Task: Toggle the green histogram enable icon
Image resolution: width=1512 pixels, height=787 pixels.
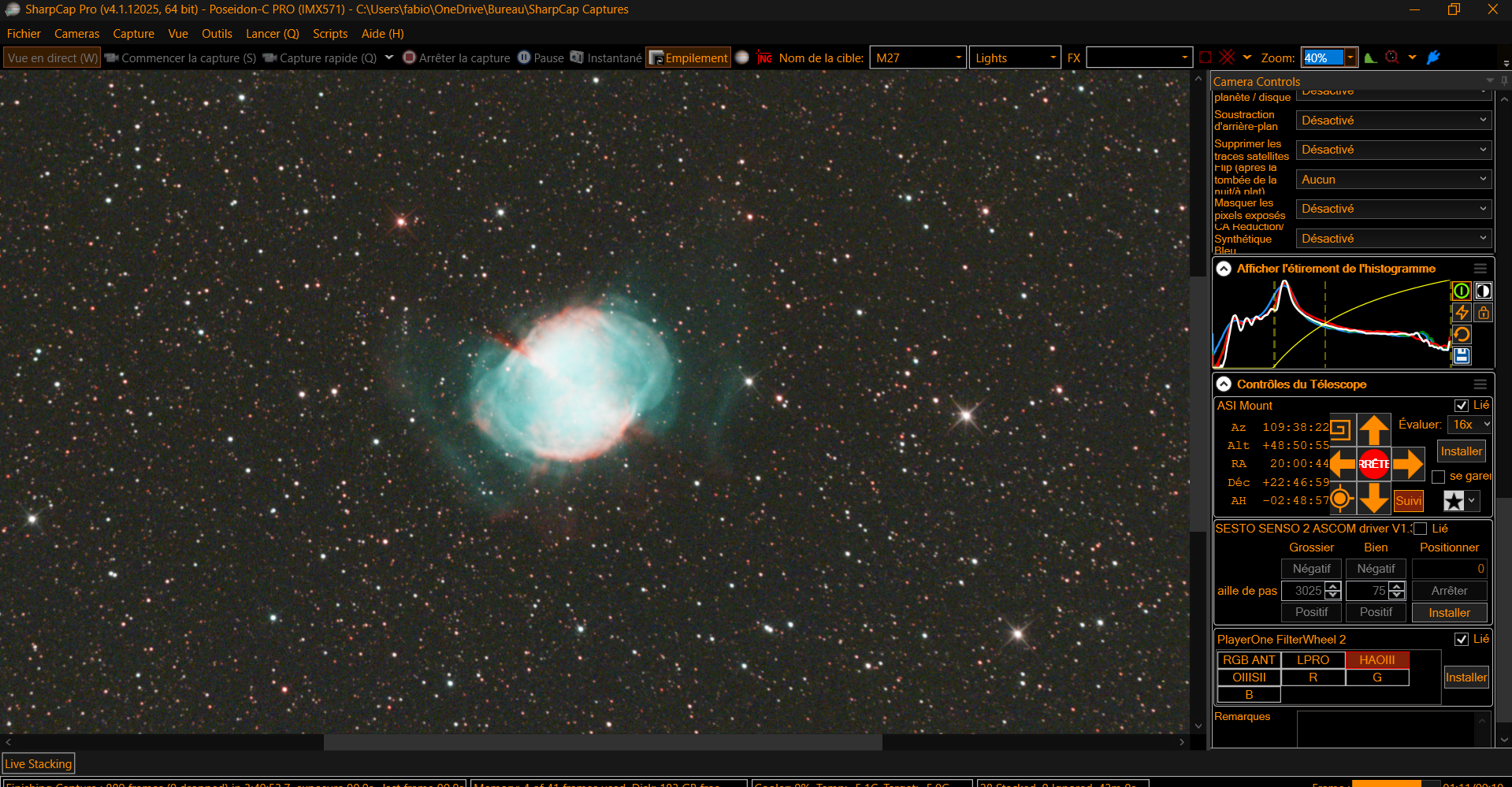Action: (x=1462, y=291)
